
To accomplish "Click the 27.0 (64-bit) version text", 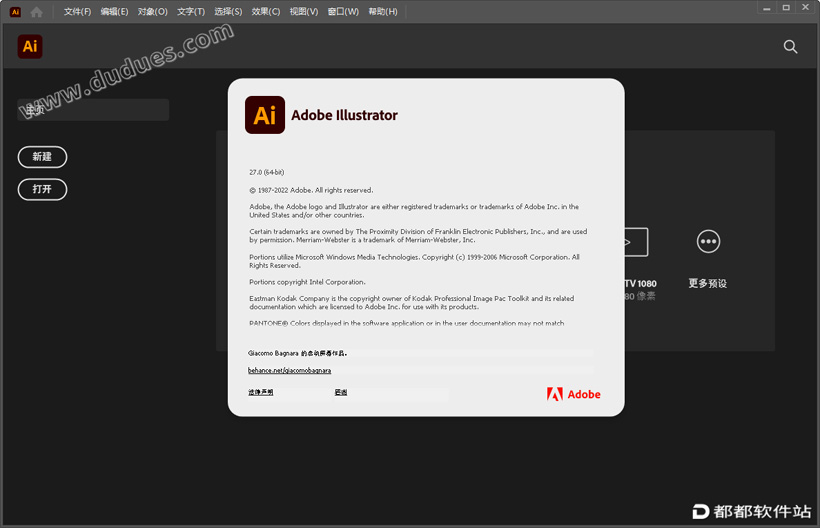I will coord(267,172).
